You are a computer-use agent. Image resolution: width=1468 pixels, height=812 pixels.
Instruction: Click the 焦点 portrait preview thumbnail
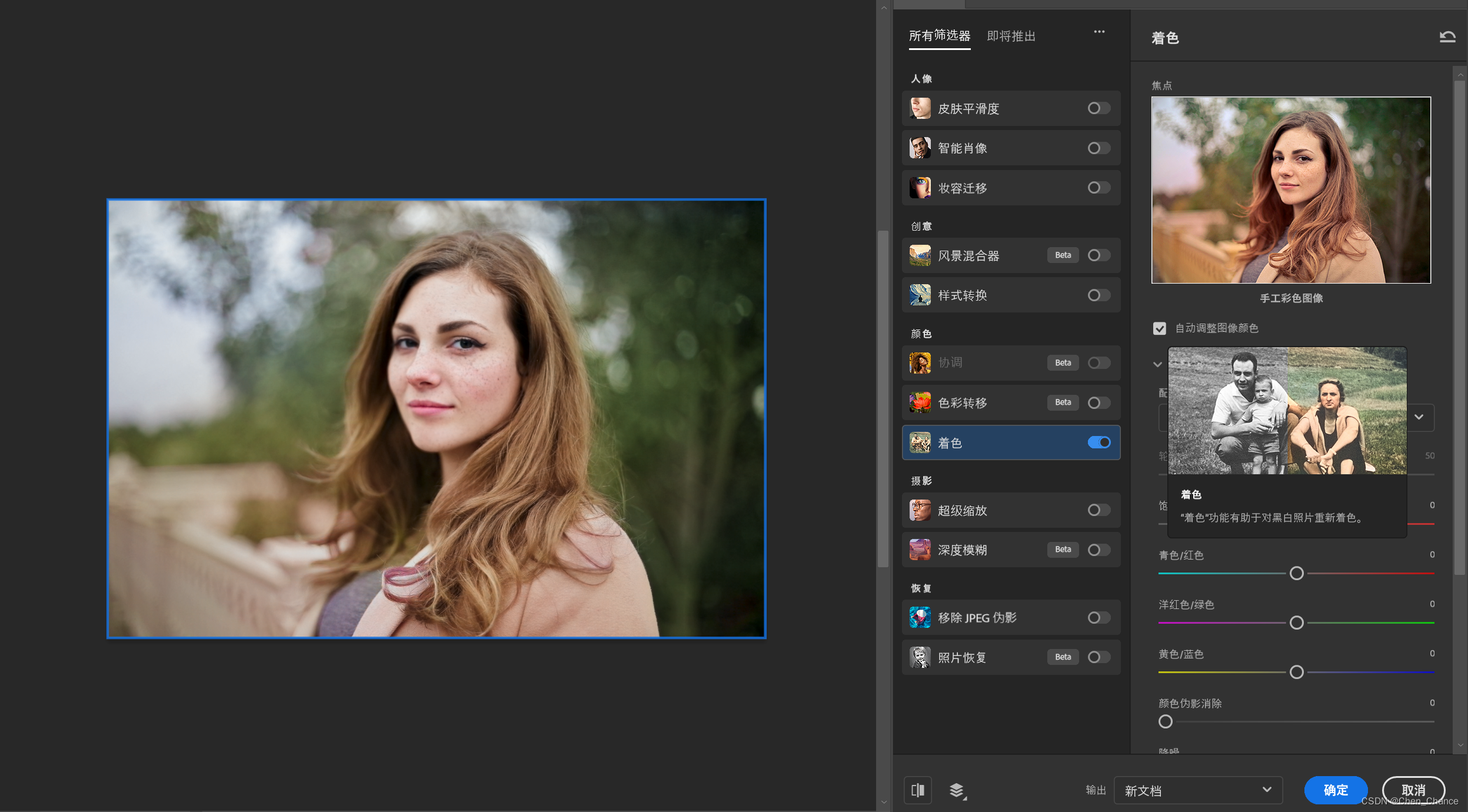pyautogui.click(x=1291, y=190)
